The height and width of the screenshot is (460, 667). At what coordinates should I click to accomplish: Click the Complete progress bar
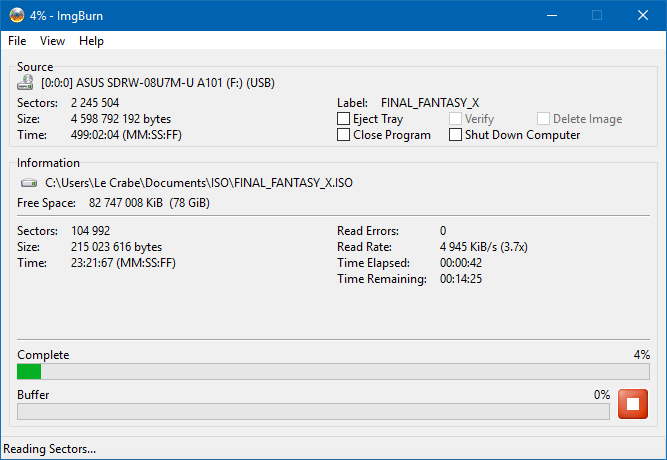(333, 371)
